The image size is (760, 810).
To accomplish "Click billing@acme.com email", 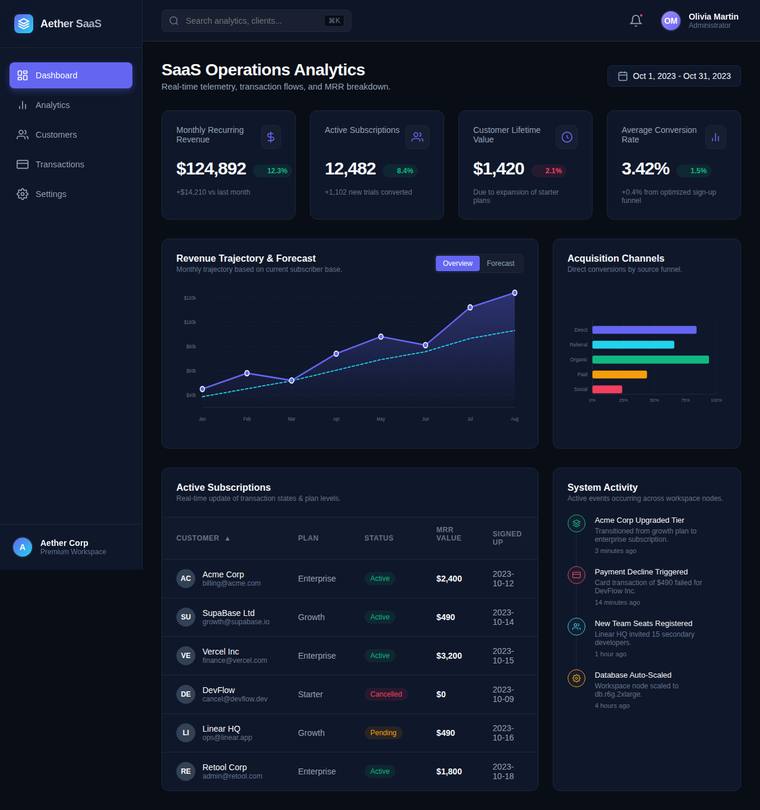I will point(231,583).
